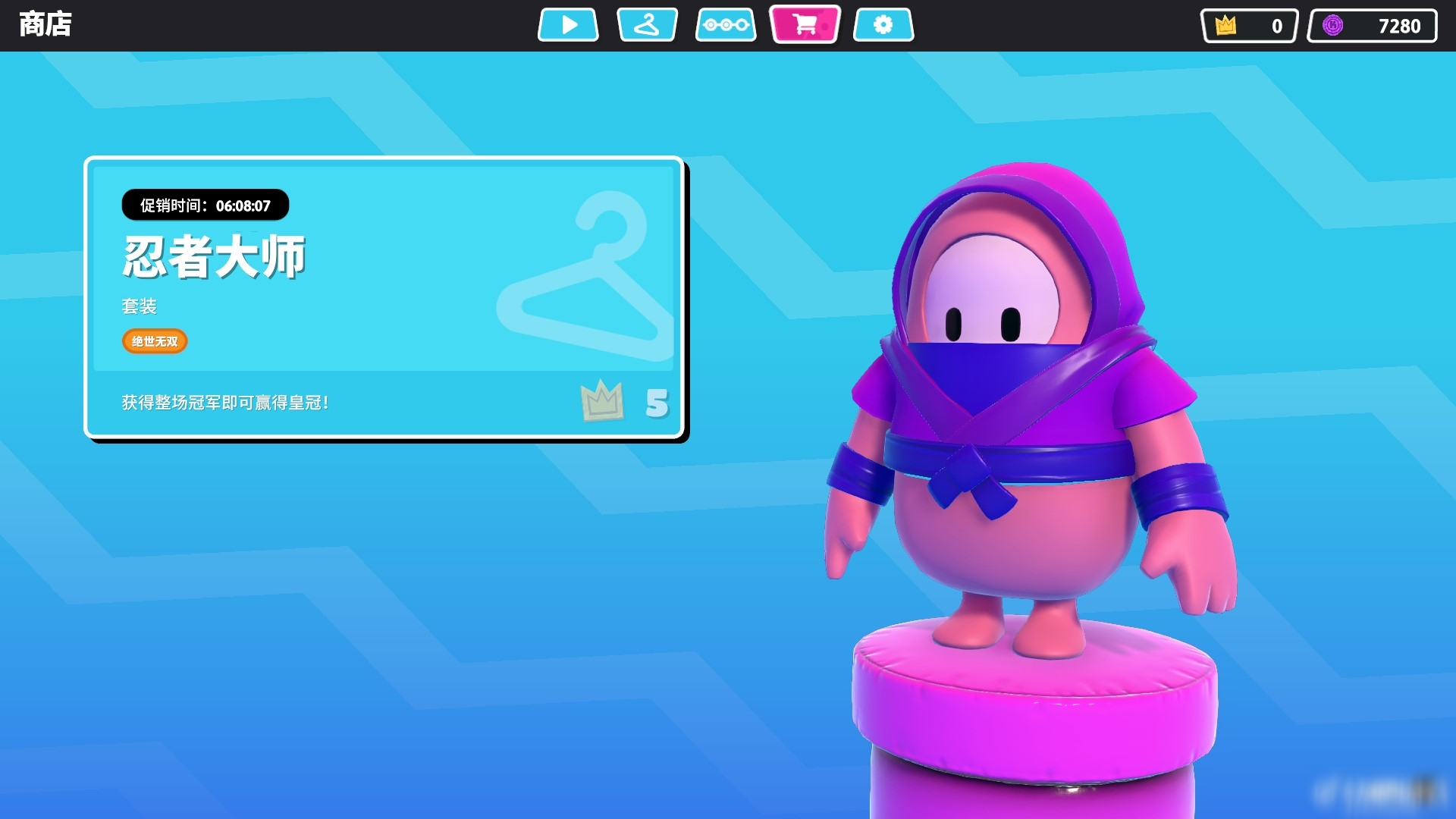
Task: Open the Season pass progress tab
Action: 726,25
